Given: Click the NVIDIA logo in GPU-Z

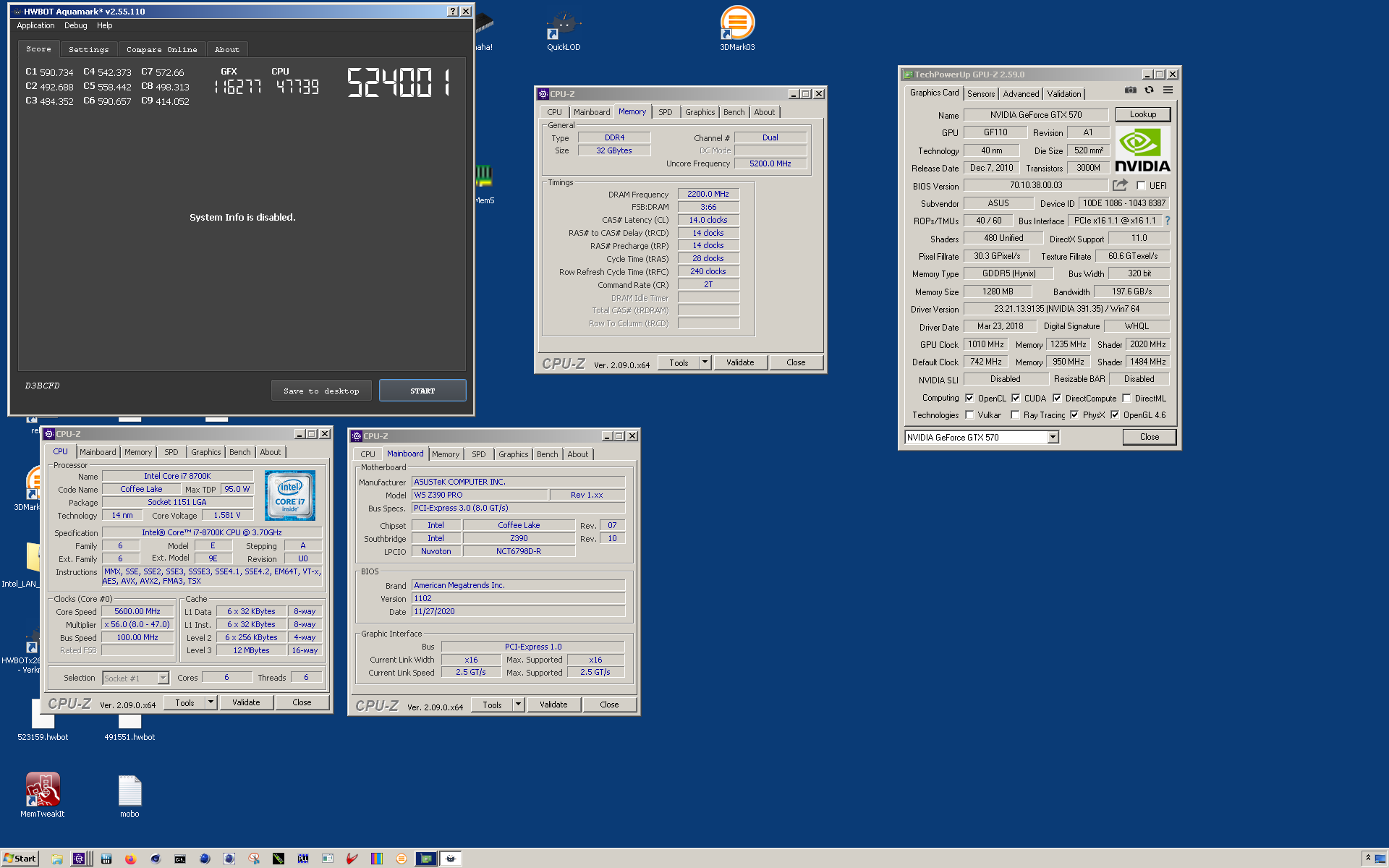Looking at the screenshot, I should tap(1142, 150).
